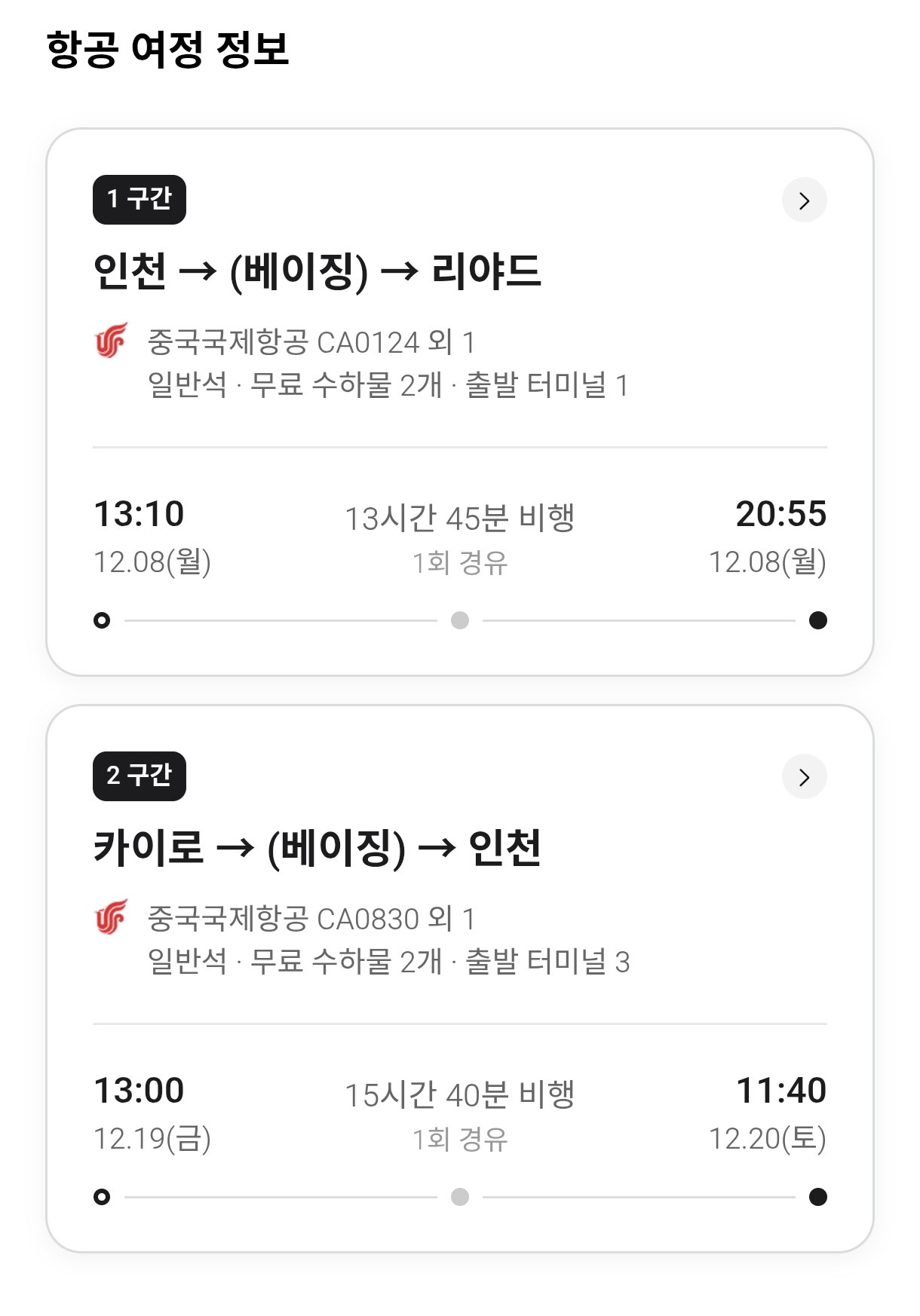
Task: Expand segment 1 flight details chevron
Action: [804, 200]
